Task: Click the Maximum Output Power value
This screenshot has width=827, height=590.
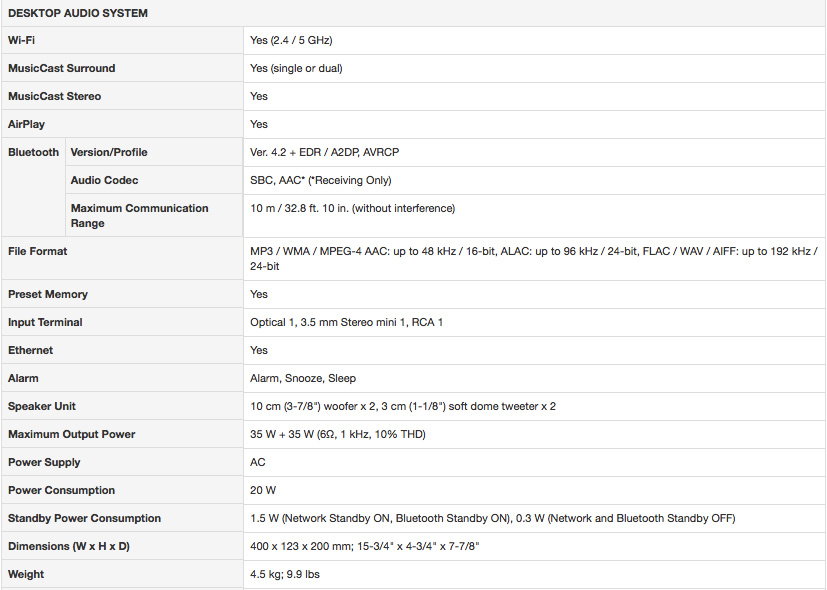Action: (x=338, y=434)
